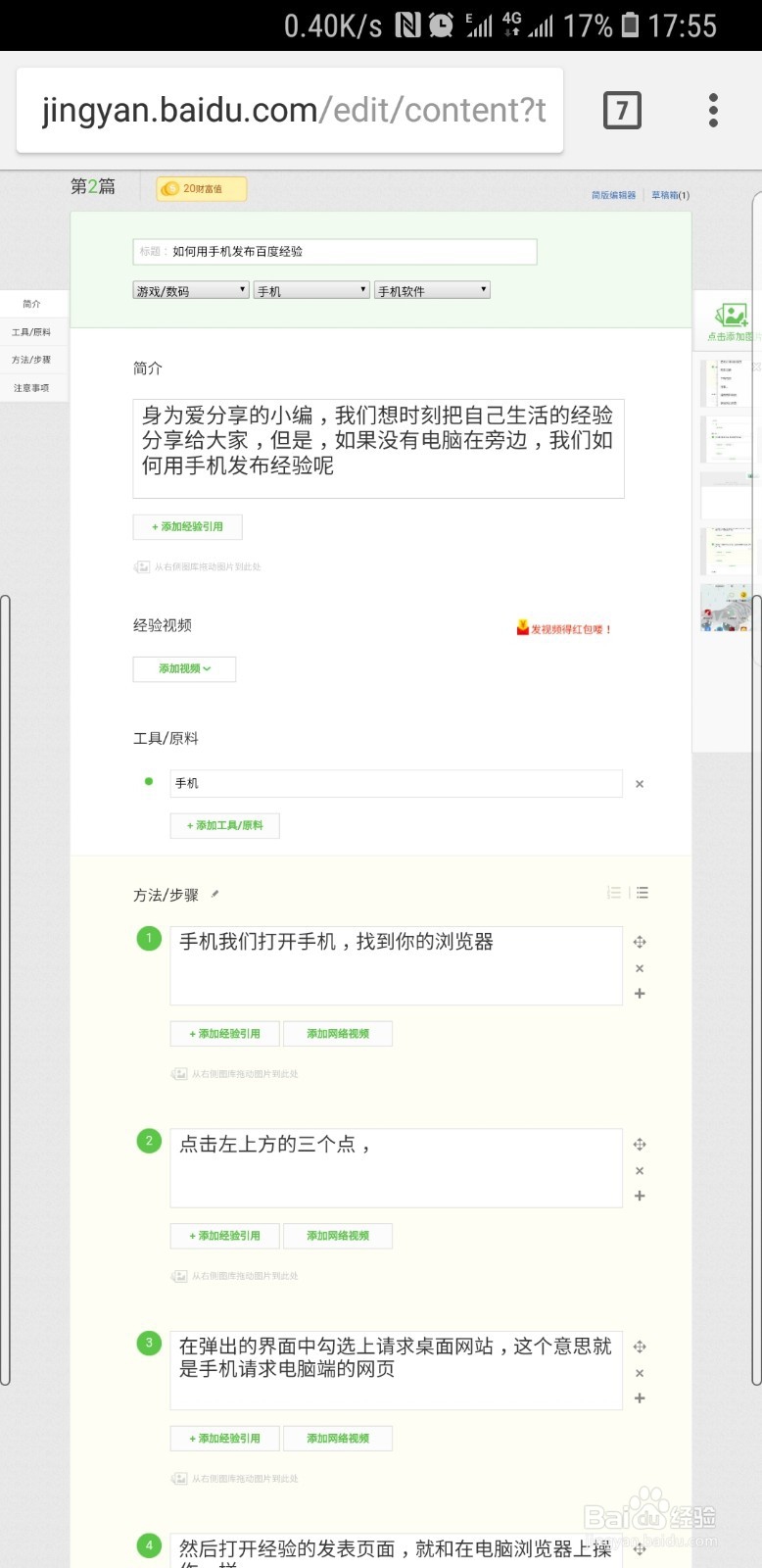Click 添加经验引用 under step 1
762x1568 pixels.
tap(224, 1034)
